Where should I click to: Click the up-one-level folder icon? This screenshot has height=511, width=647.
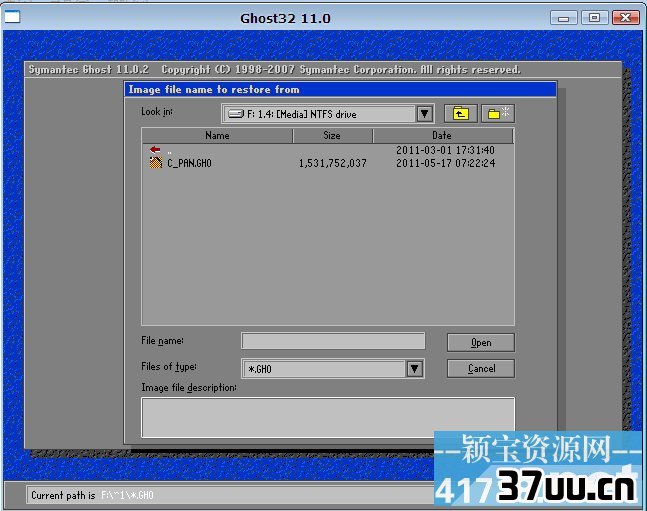(460, 114)
